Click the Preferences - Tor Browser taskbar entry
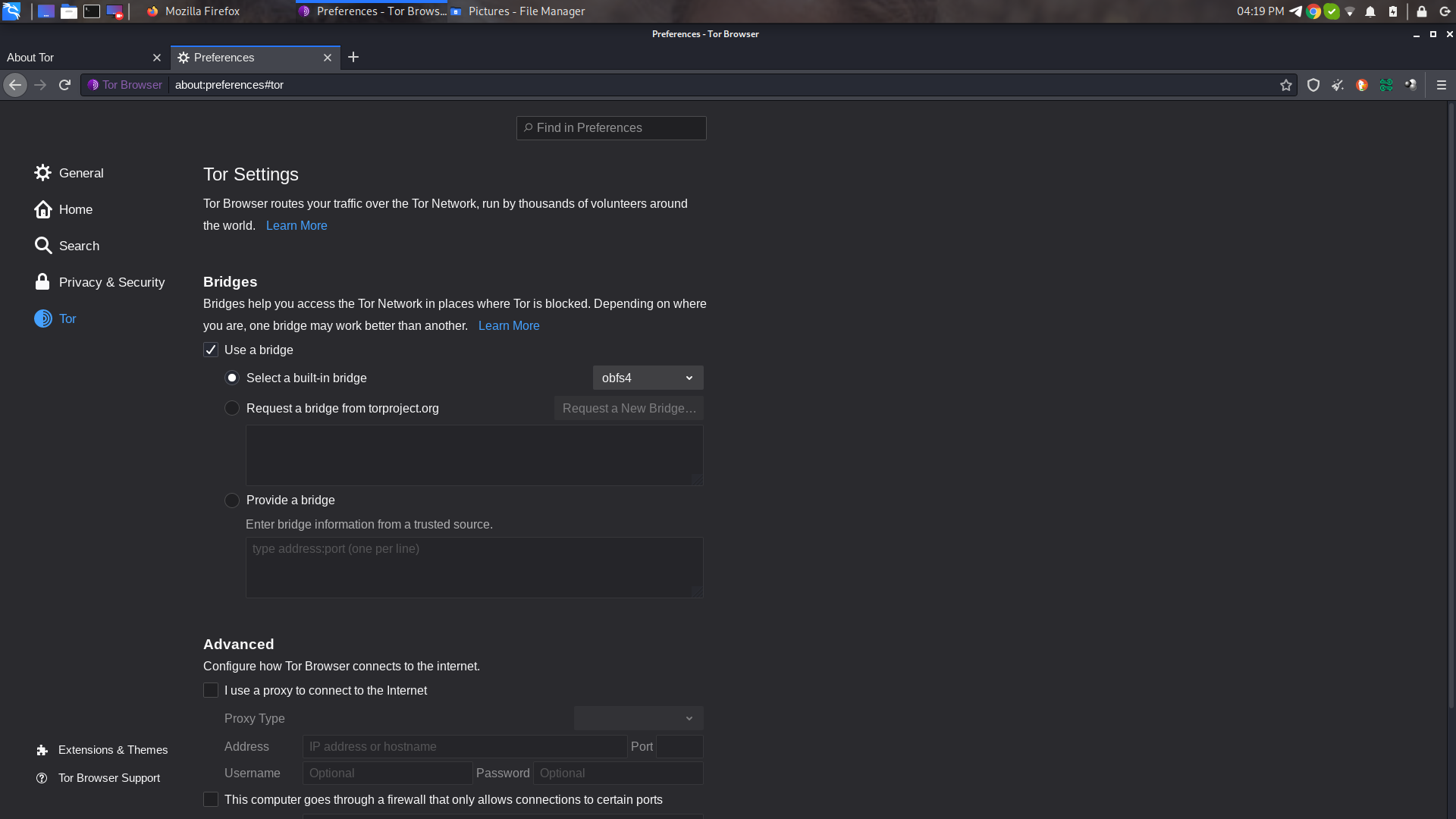 tap(372, 11)
